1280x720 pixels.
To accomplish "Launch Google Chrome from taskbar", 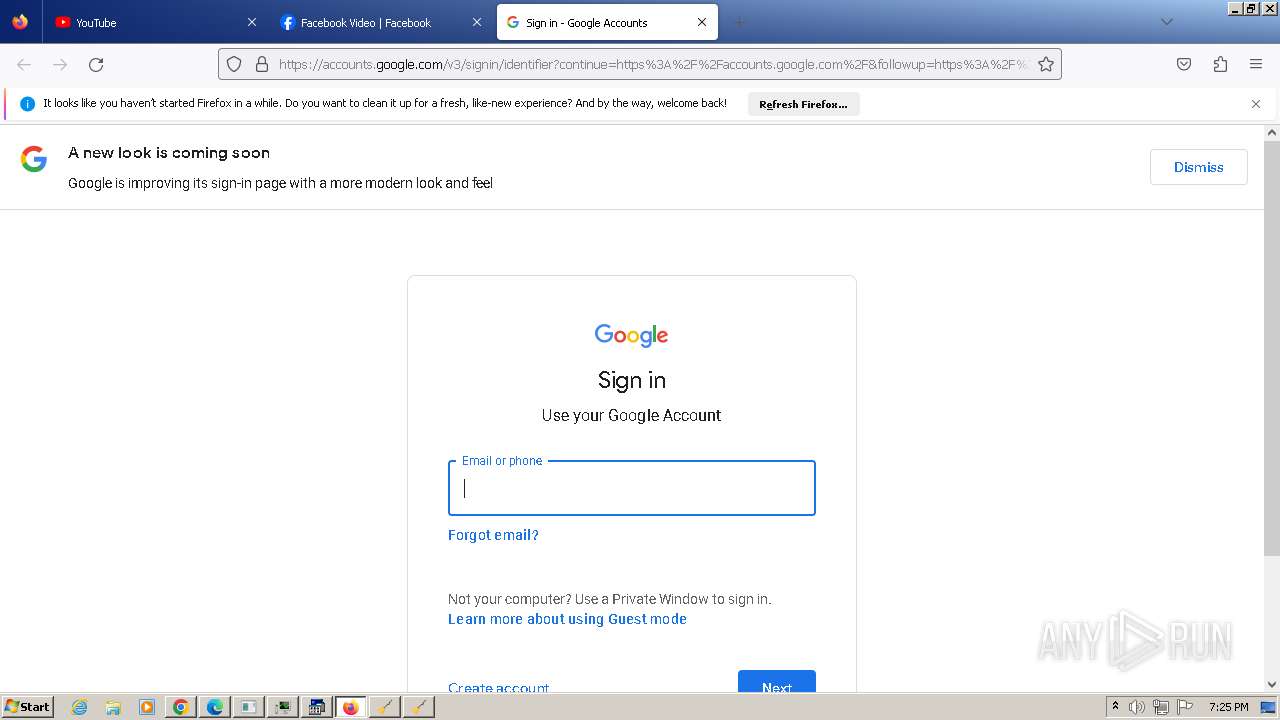I will click(181, 707).
